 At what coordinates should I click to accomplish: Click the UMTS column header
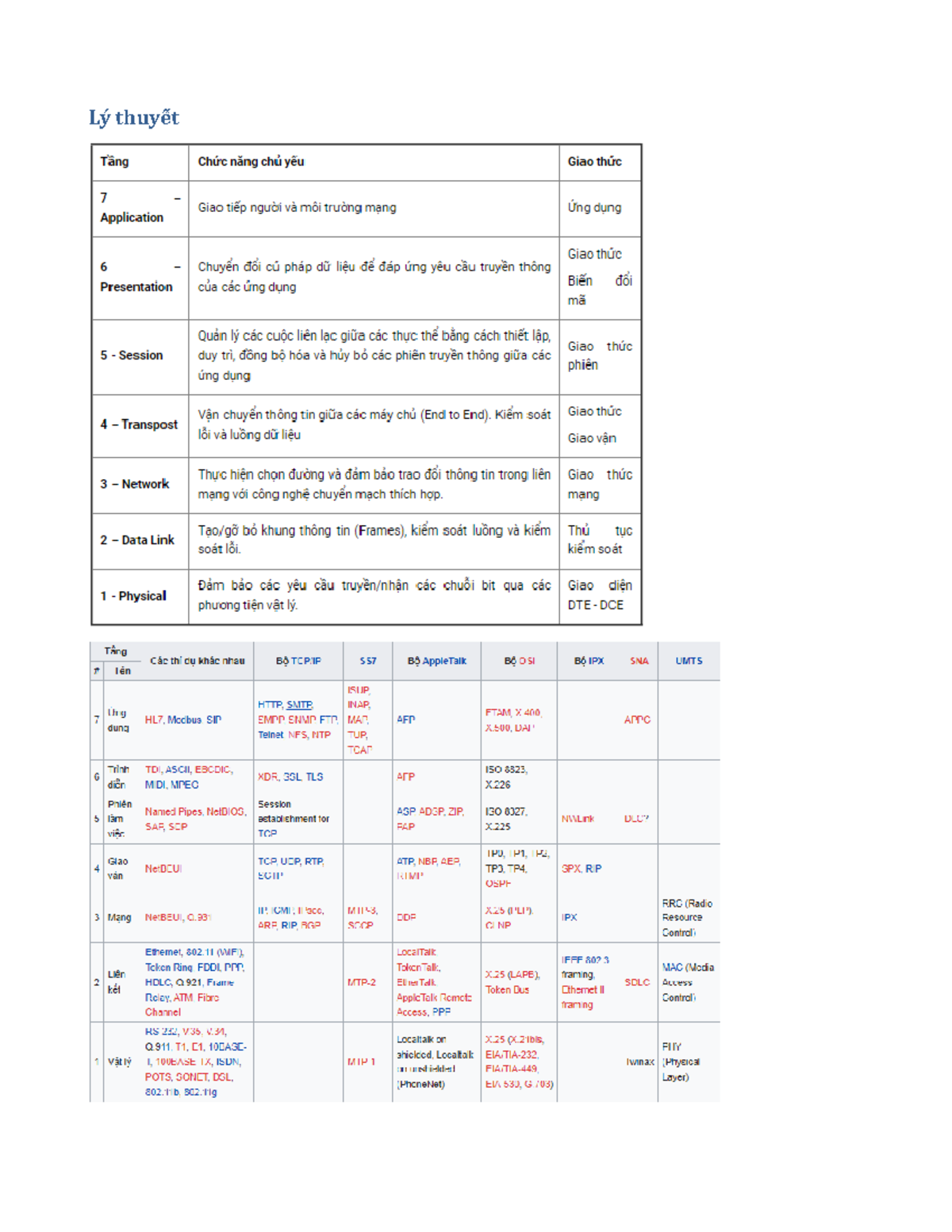(689, 661)
